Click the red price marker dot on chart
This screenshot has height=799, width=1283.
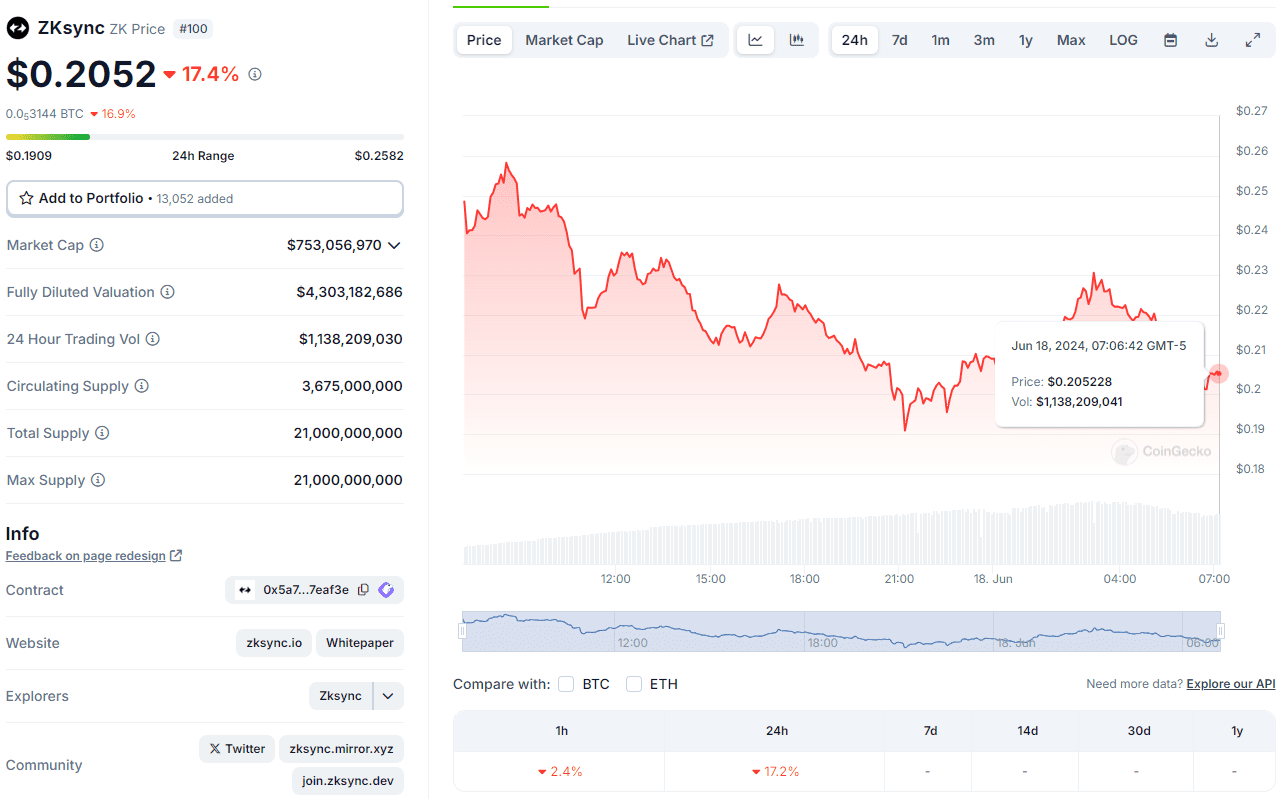[1218, 373]
